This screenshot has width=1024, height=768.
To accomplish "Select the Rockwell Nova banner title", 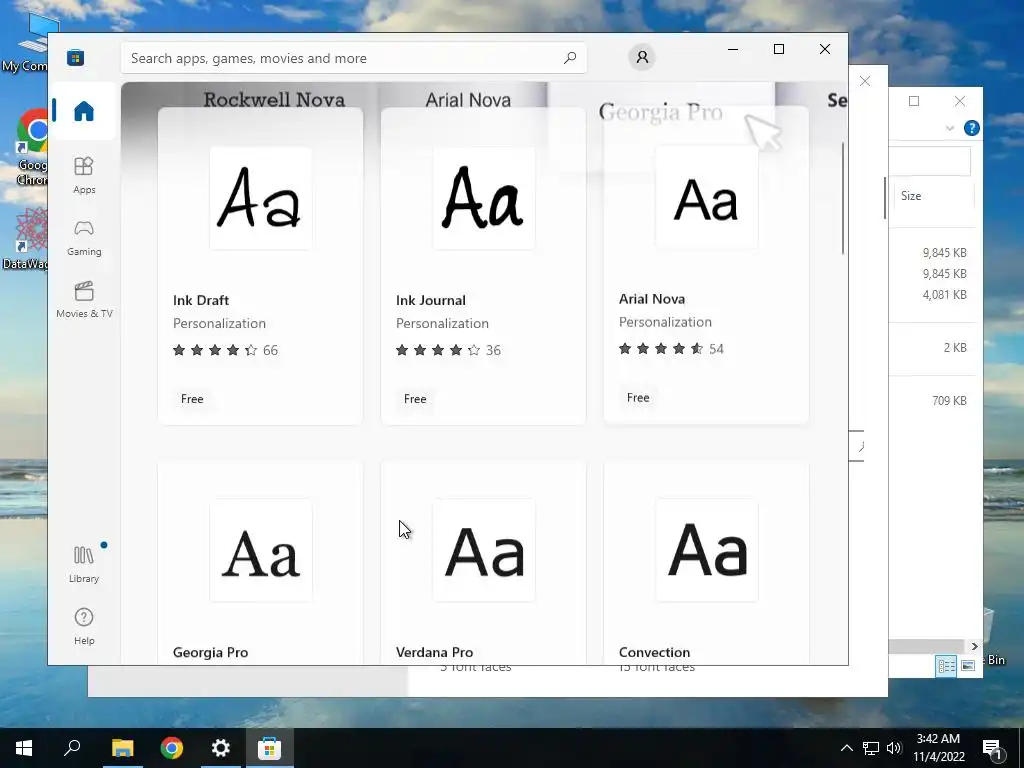I will tap(274, 100).
